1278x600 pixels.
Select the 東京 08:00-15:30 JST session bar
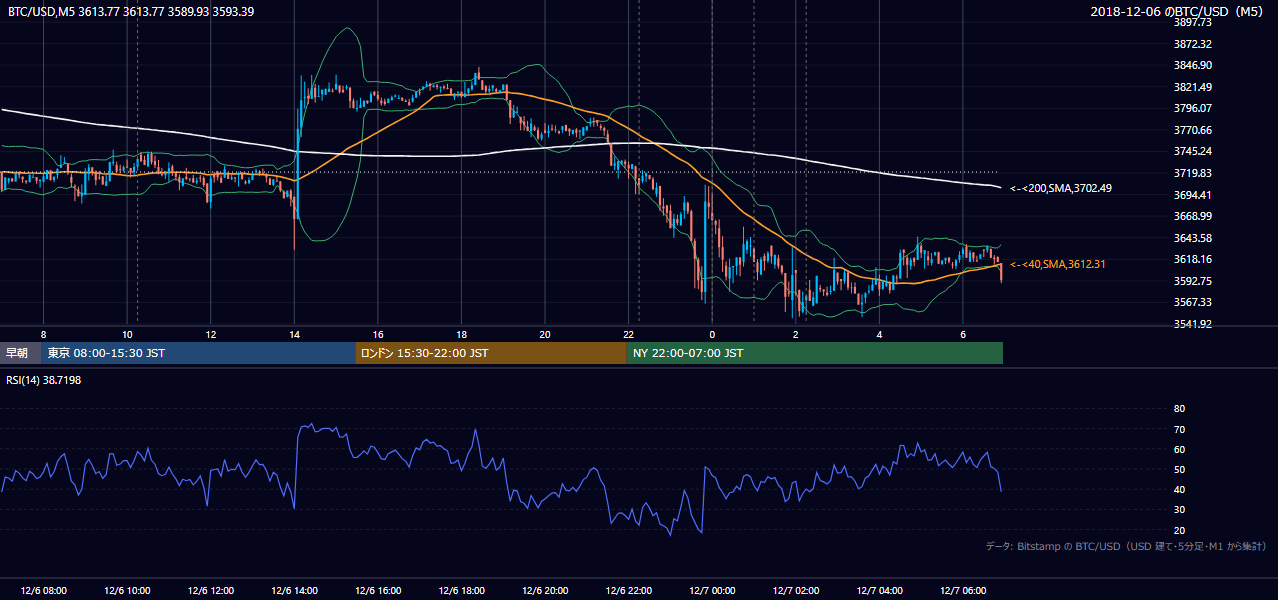pyautogui.click(x=198, y=353)
